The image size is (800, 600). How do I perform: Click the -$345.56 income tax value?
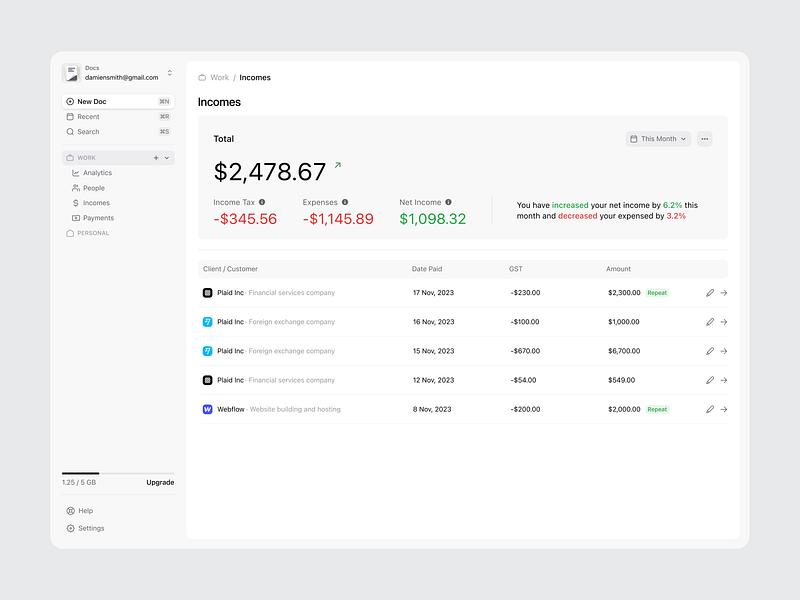(x=245, y=219)
